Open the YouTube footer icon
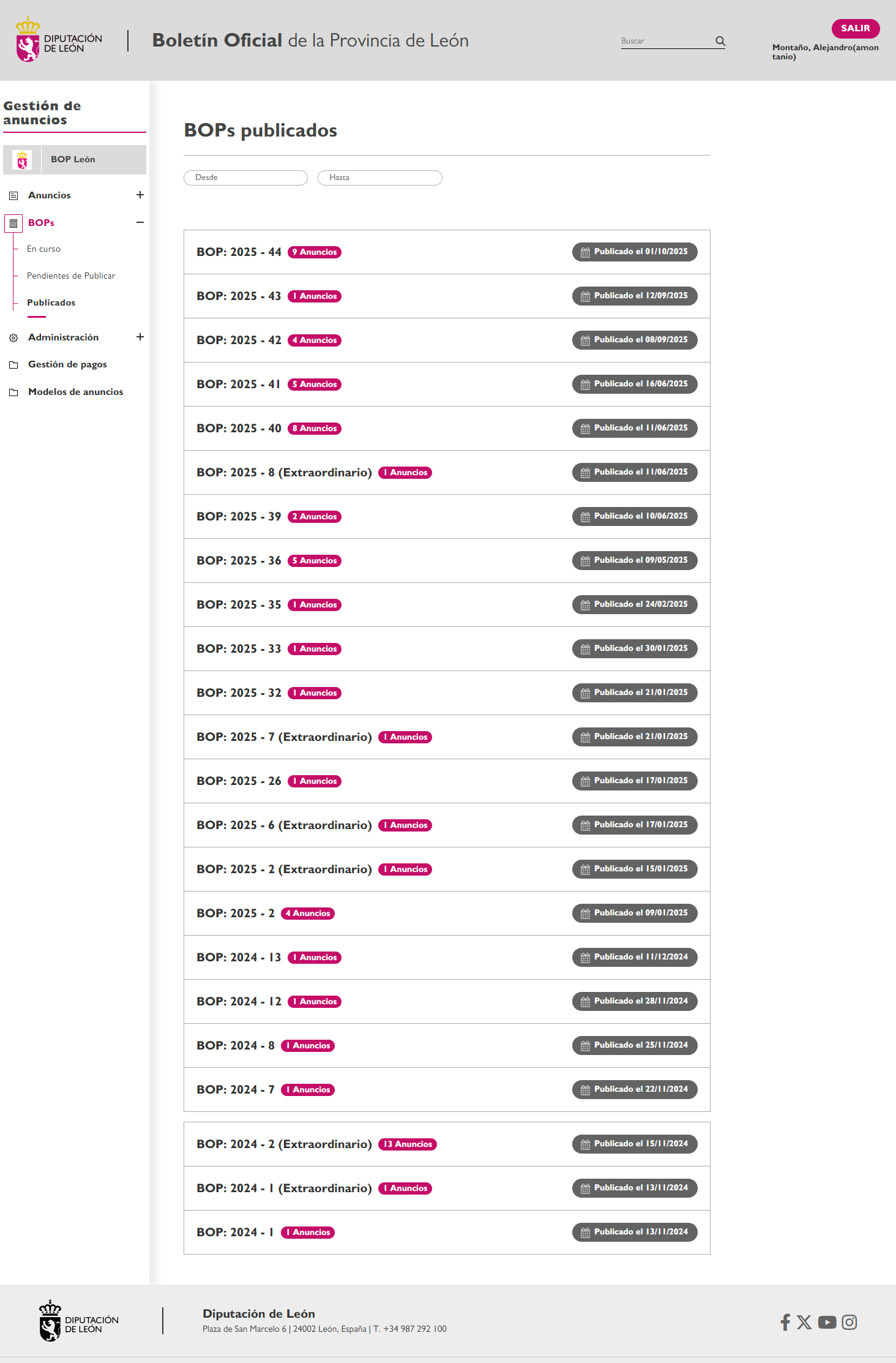This screenshot has height=1363, width=896. pyautogui.click(x=827, y=1322)
